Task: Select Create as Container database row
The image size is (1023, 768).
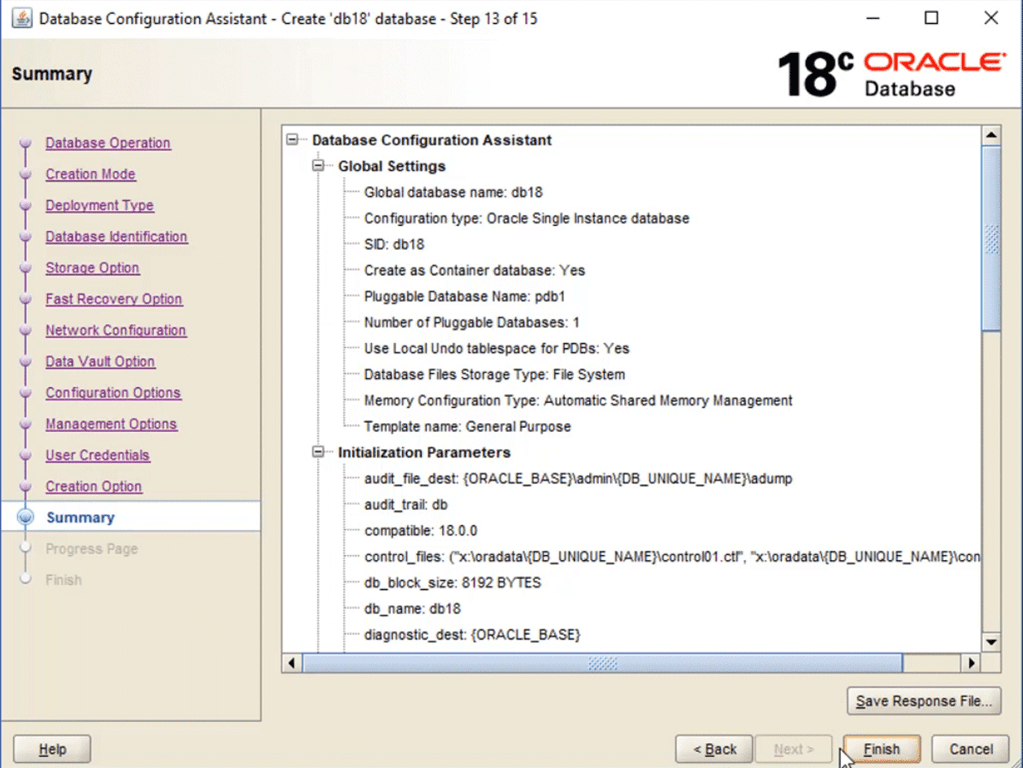Action: (x=474, y=271)
